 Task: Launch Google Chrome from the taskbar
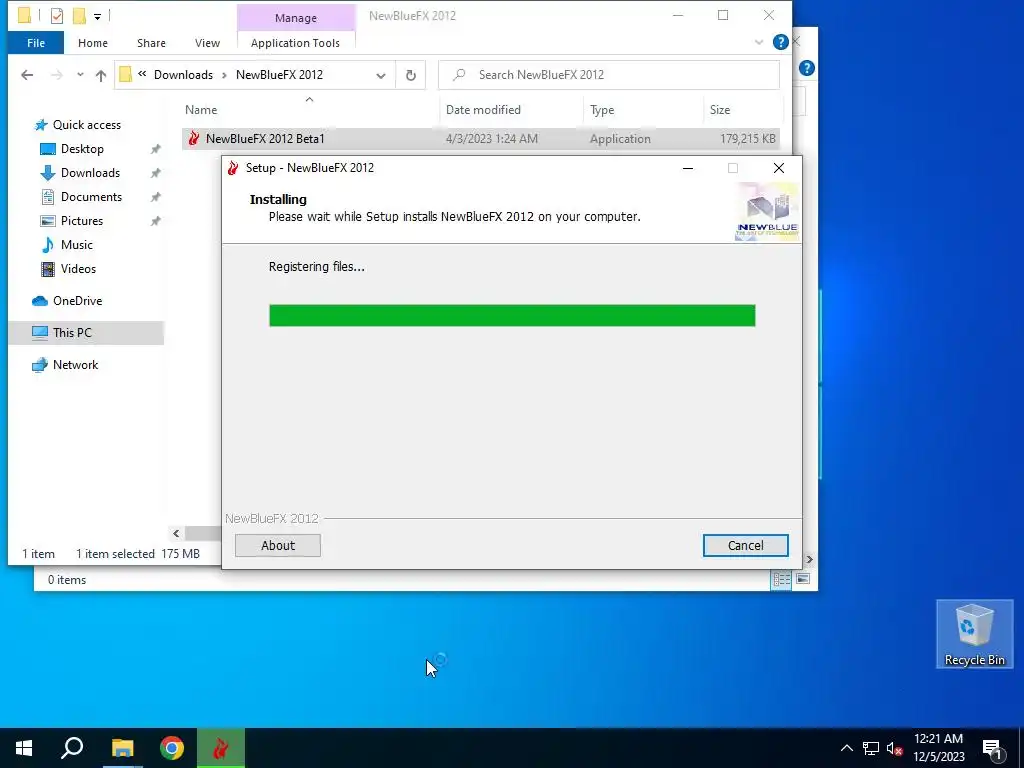[x=172, y=748]
